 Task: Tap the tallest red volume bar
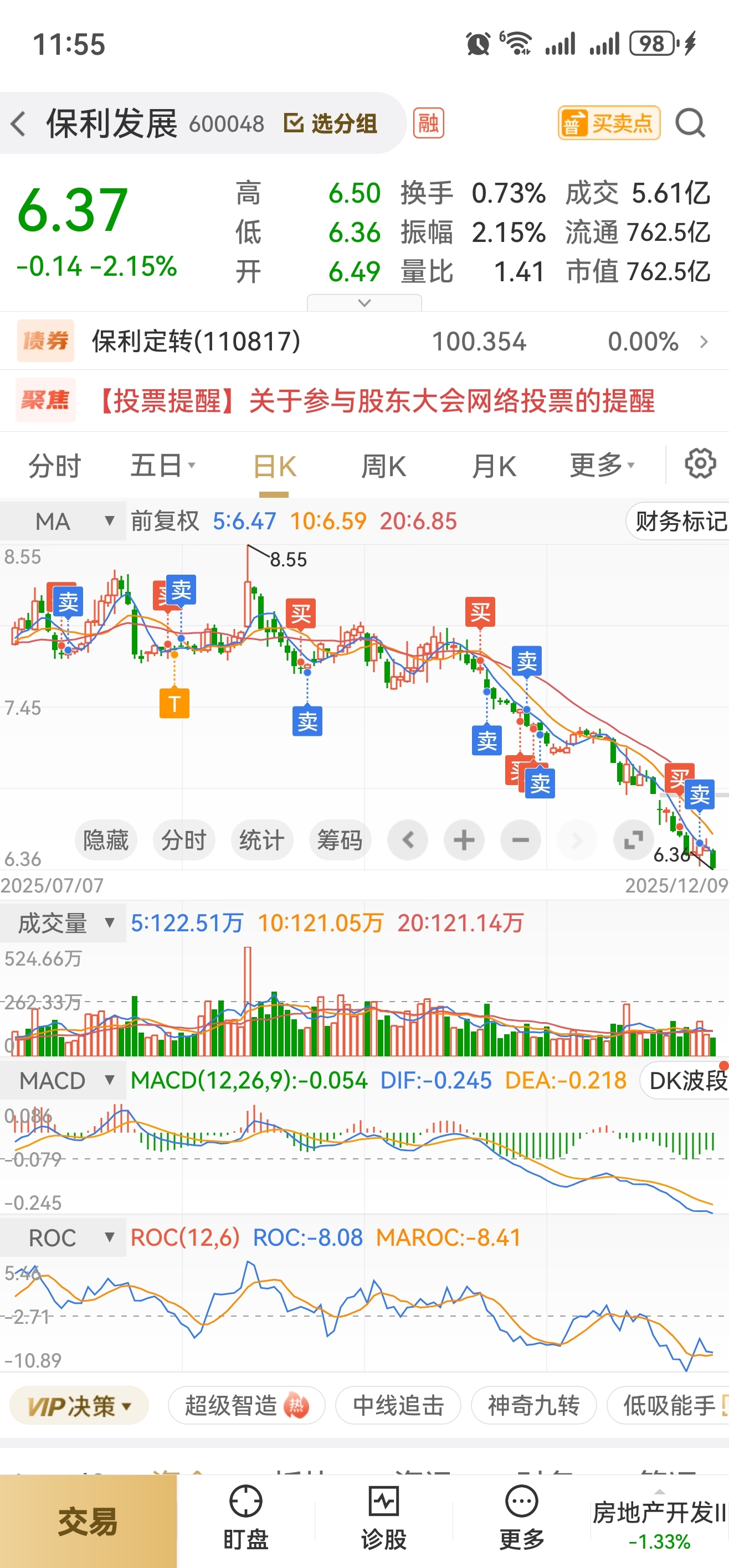coord(247,1001)
